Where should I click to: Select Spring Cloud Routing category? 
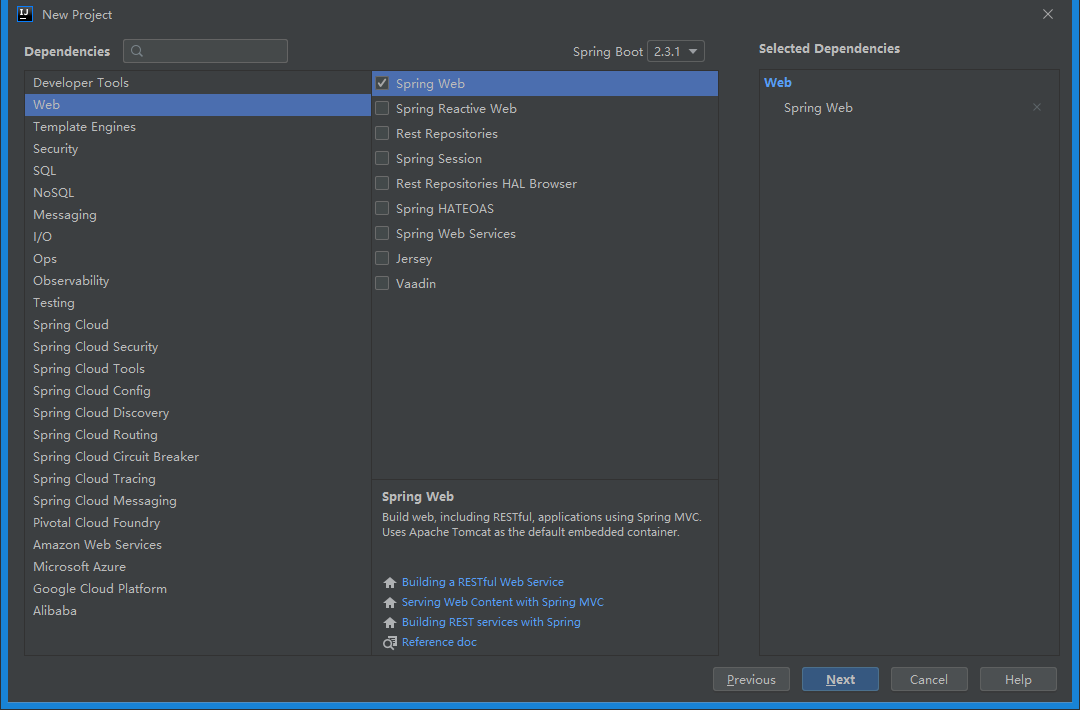pos(198,435)
